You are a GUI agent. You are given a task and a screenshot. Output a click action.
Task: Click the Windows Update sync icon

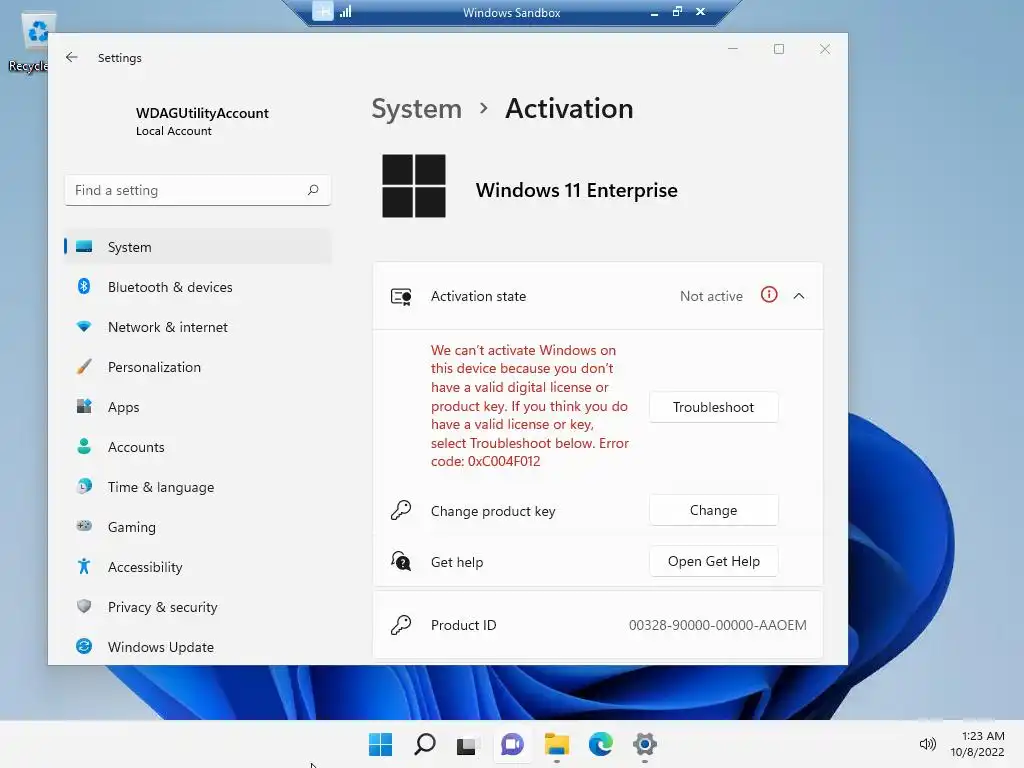pos(84,646)
